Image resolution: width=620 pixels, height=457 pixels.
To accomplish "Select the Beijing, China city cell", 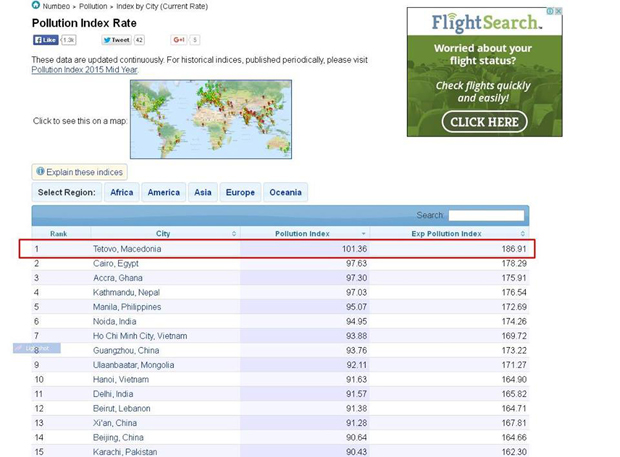I will click(118, 437).
